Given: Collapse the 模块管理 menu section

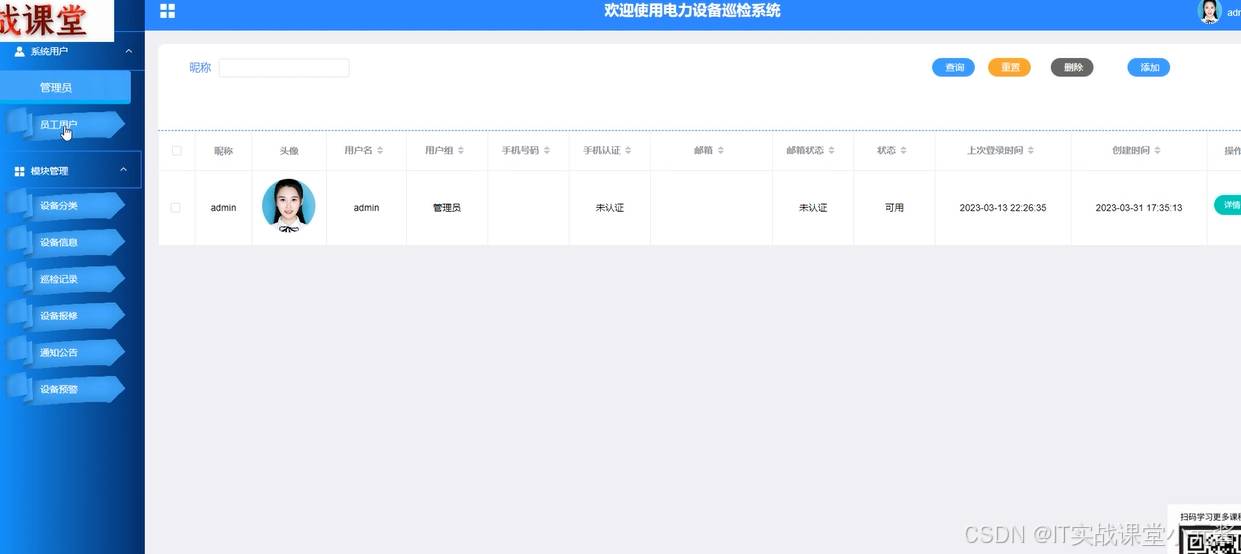Looking at the screenshot, I should tap(123, 170).
